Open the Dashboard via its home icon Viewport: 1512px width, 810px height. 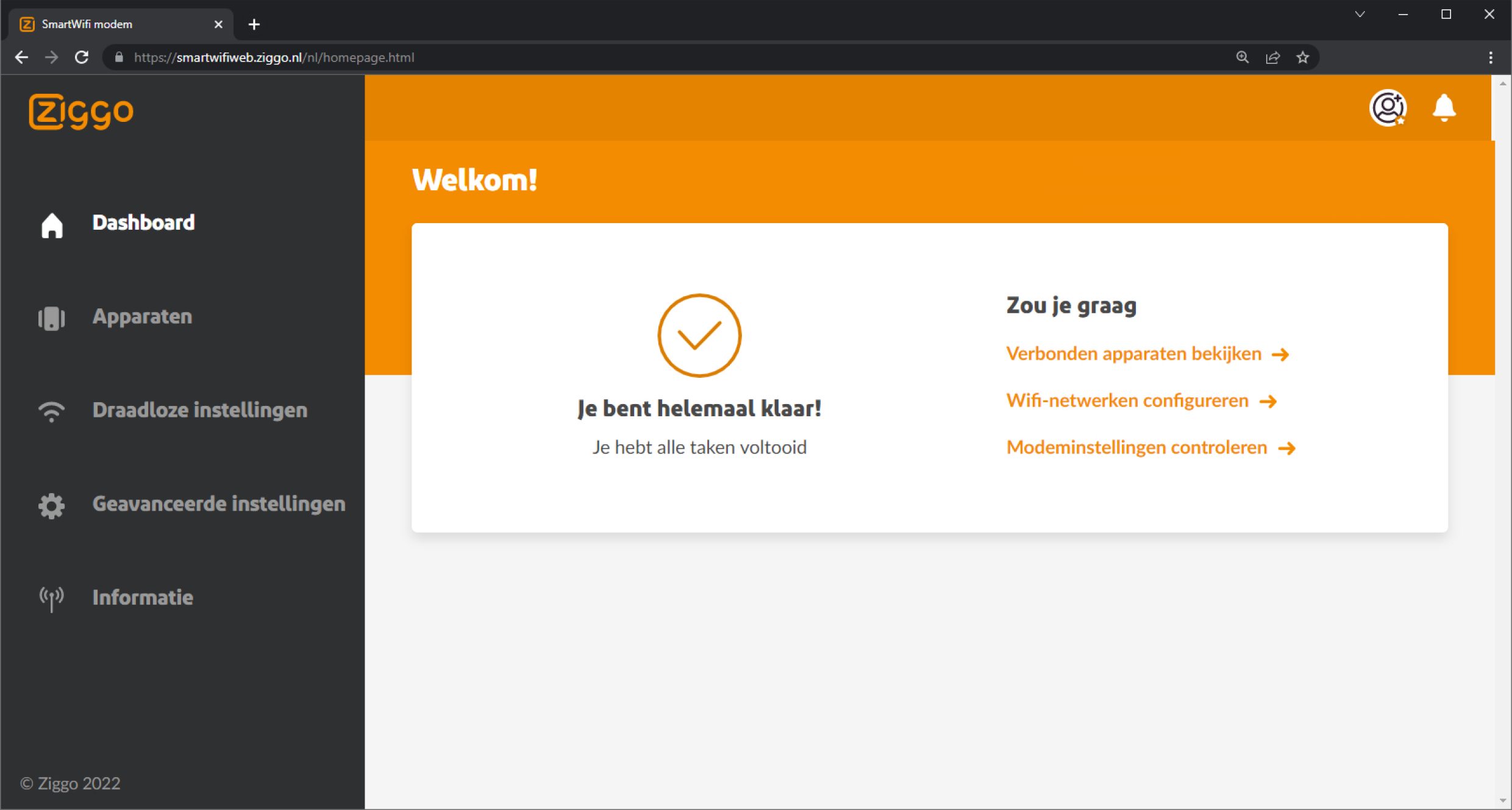[51, 224]
